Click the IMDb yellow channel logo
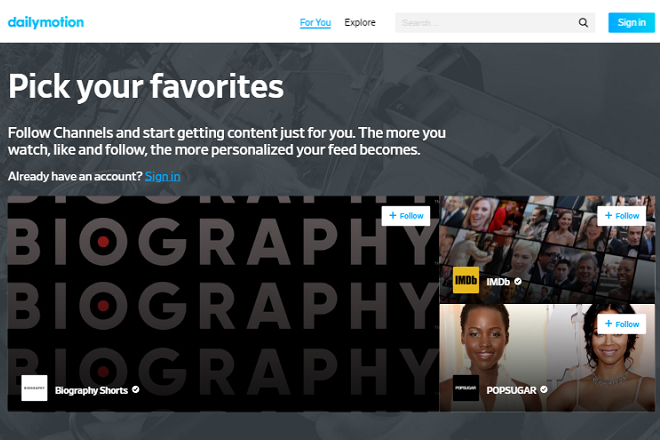Viewport: 660px width, 440px height. [466, 280]
